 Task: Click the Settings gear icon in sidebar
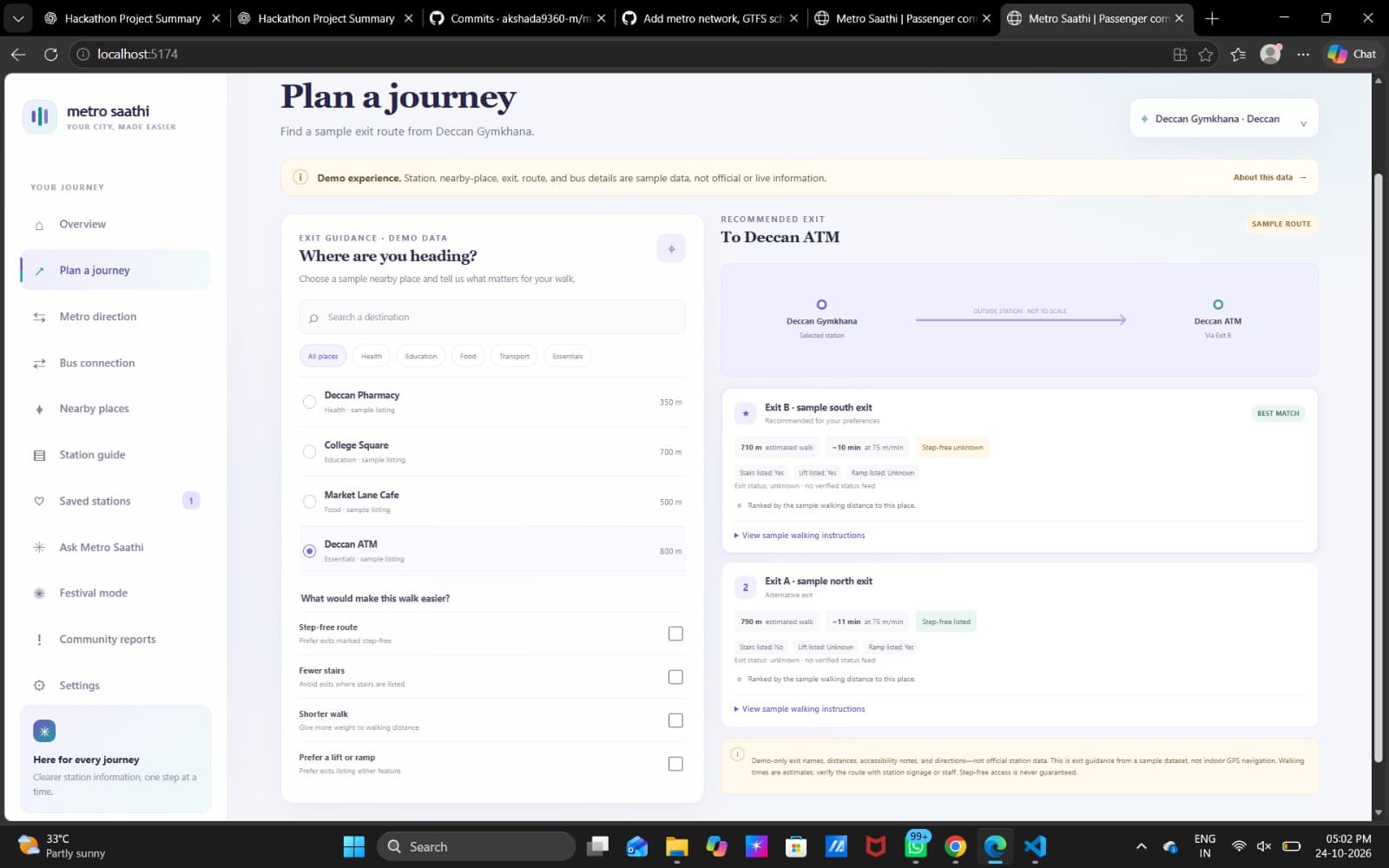39,685
